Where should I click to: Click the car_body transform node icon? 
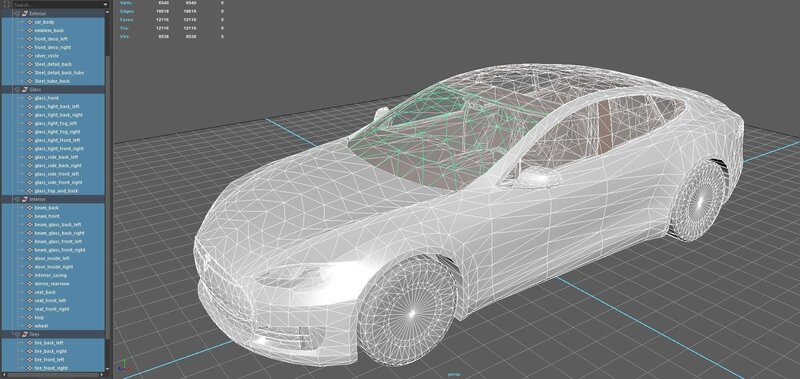30,22
